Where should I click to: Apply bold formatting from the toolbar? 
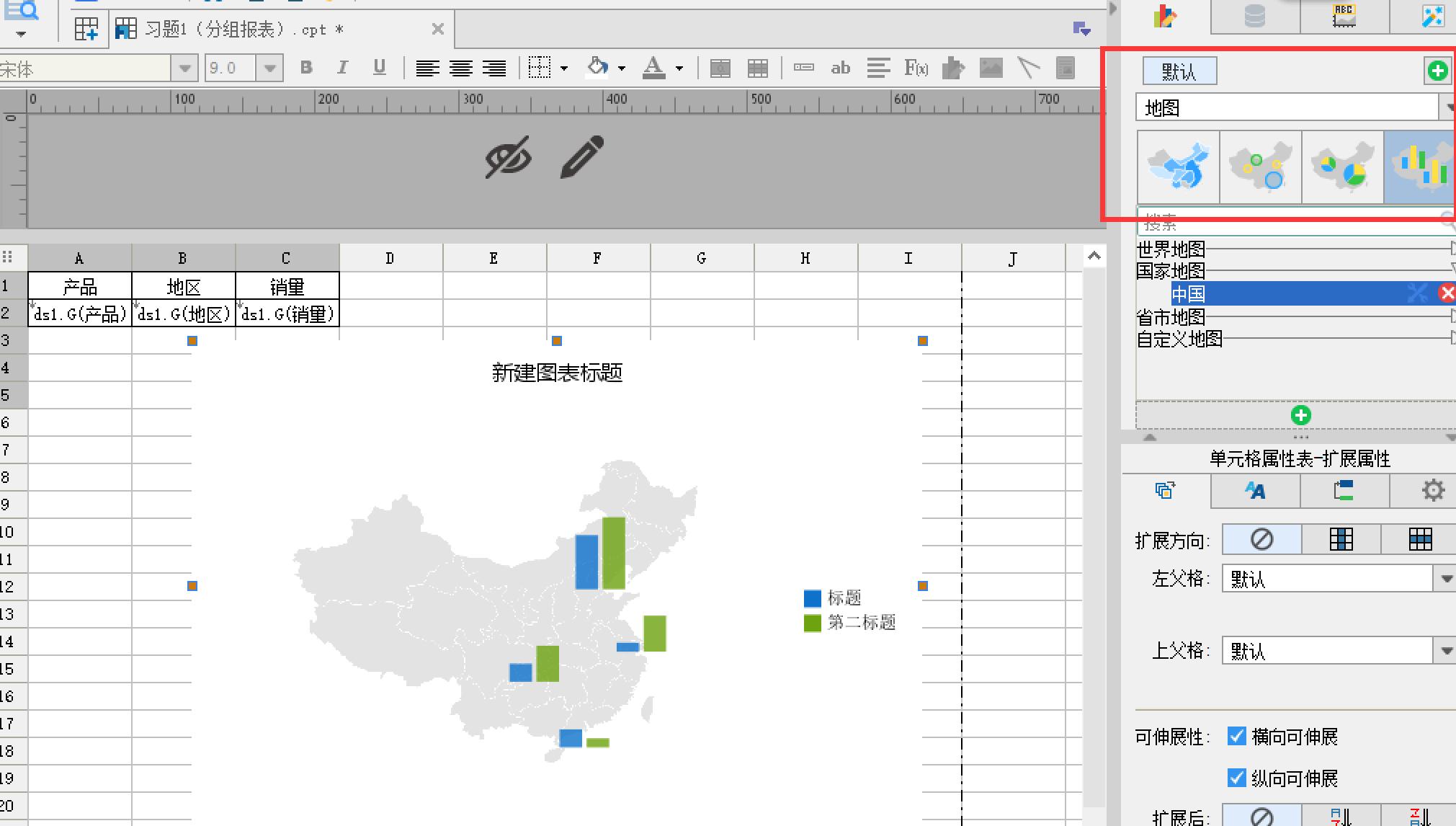tap(305, 68)
